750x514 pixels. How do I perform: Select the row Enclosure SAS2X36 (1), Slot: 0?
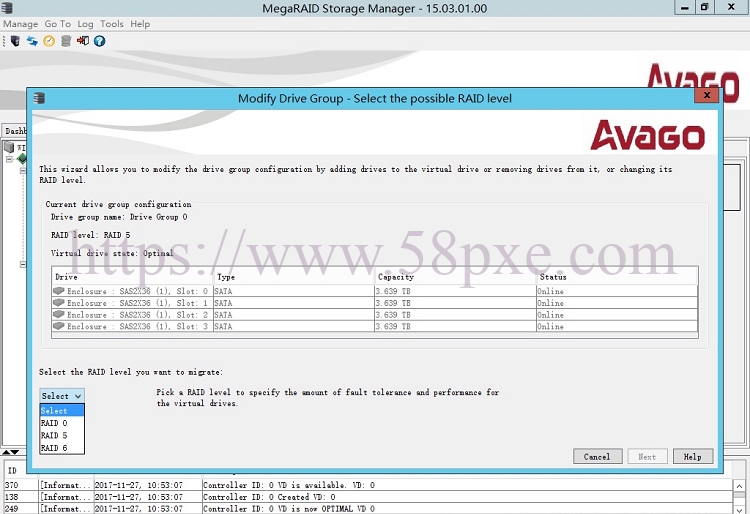coord(375,291)
